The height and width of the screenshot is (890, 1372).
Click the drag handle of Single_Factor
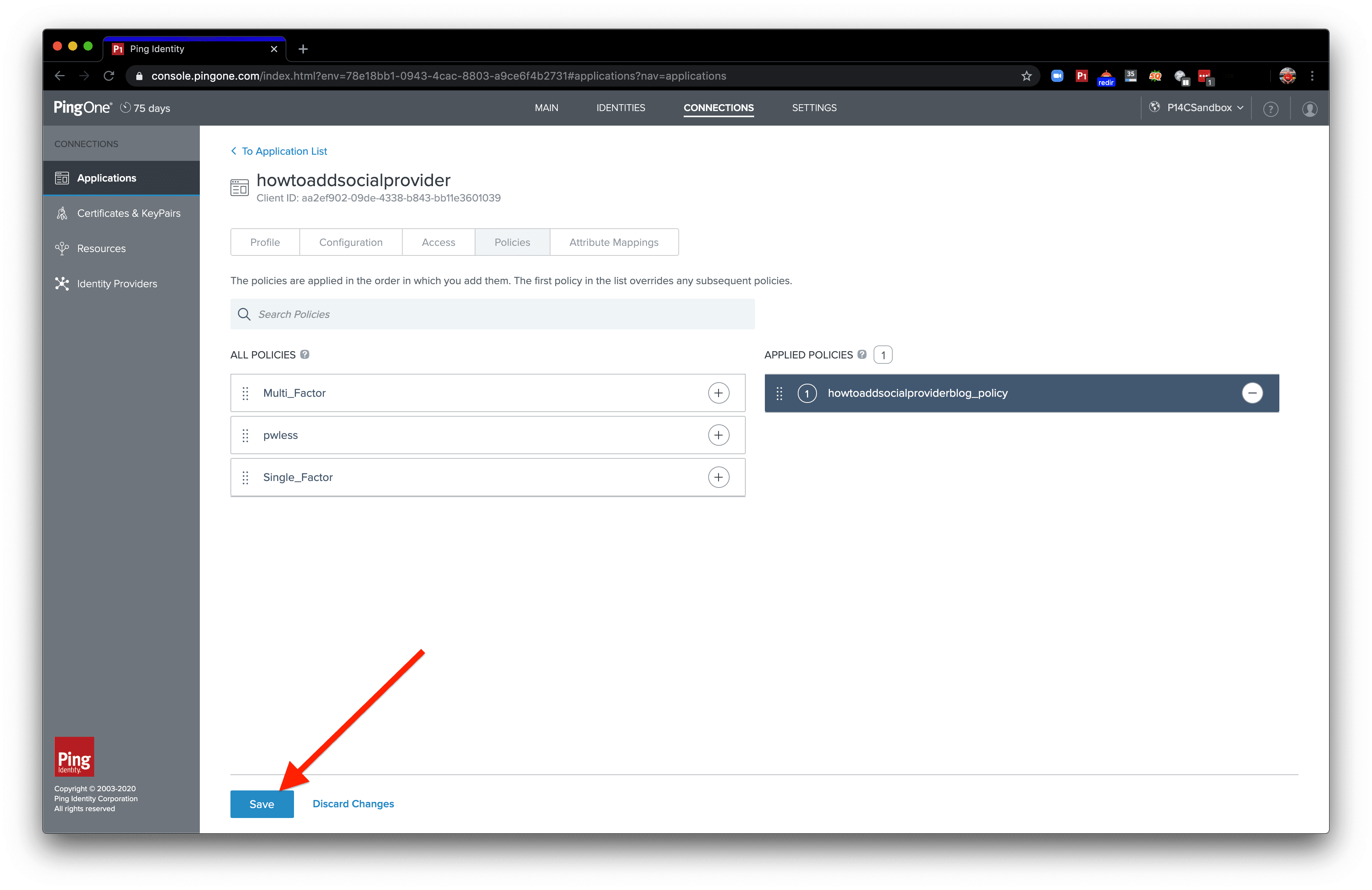[x=245, y=477]
